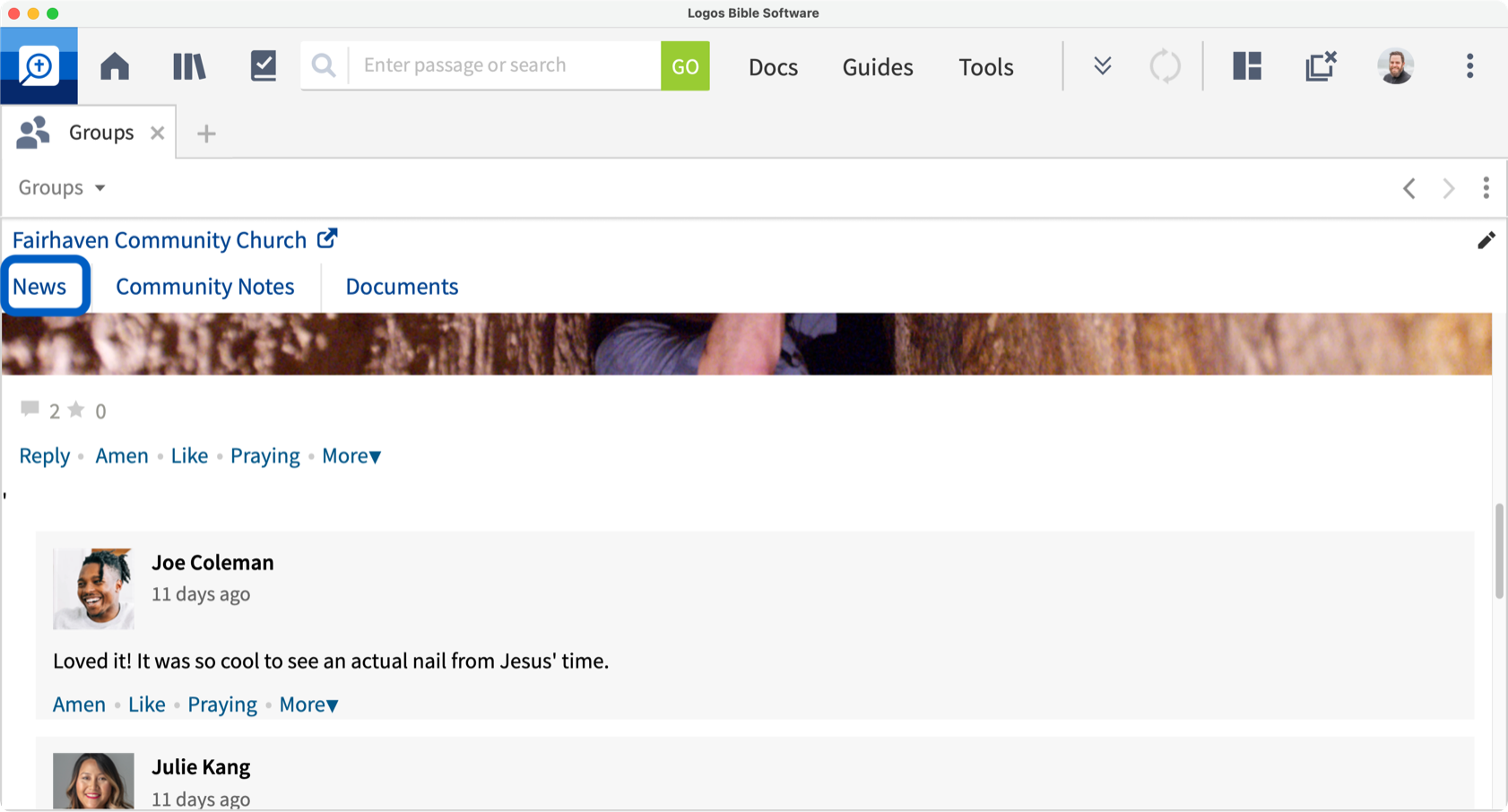Open the Groups panel kebab menu

point(1486,187)
